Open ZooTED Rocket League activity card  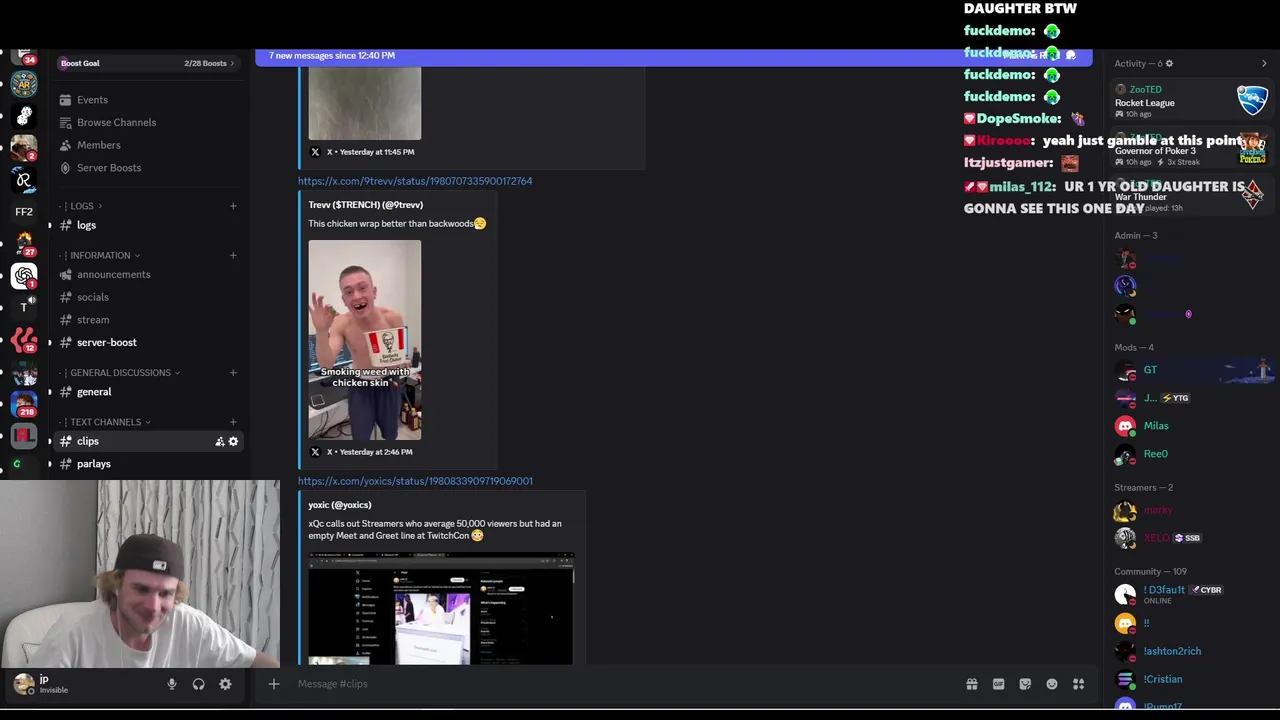(x=1191, y=101)
